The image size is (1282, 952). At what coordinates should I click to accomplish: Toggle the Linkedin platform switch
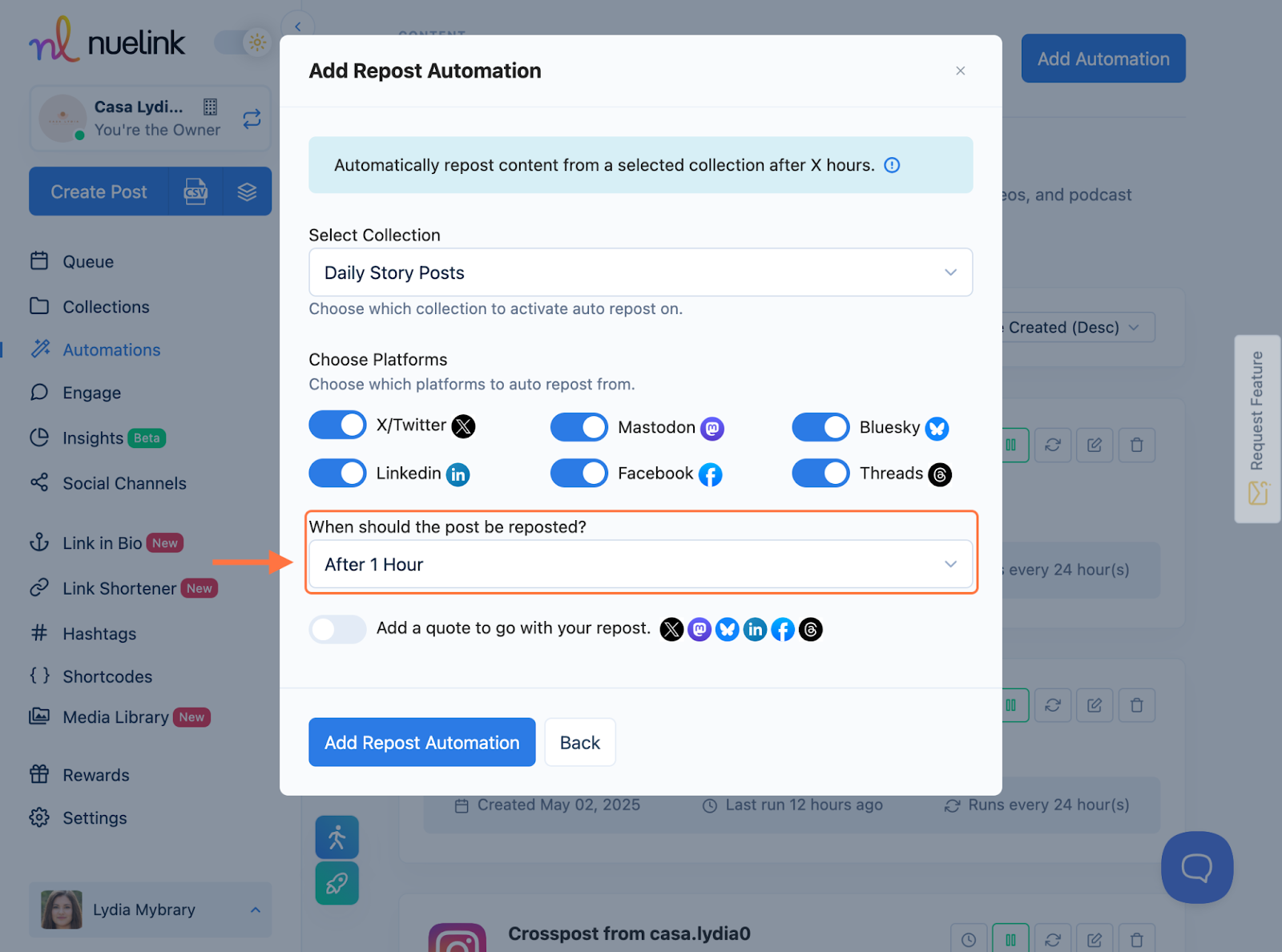337,473
